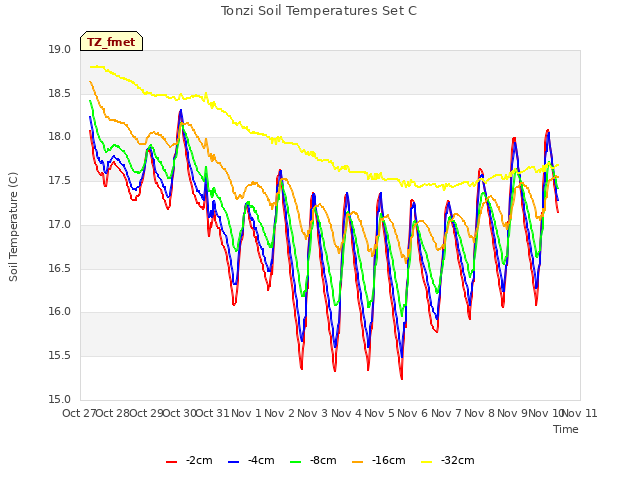
Task: Click the Oct 28 x-axis tick label
Action: [113, 413]
